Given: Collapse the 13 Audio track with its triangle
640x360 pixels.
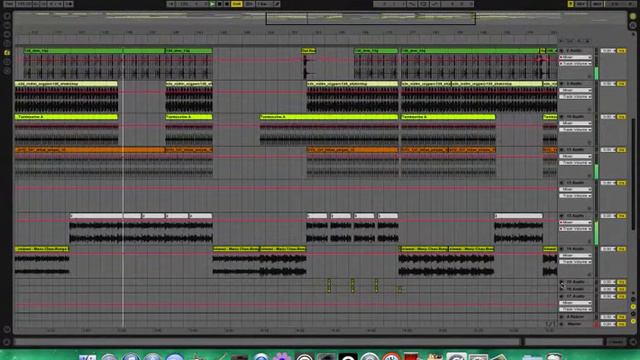Looking at the screenshot, I should (x=562, y=216).
